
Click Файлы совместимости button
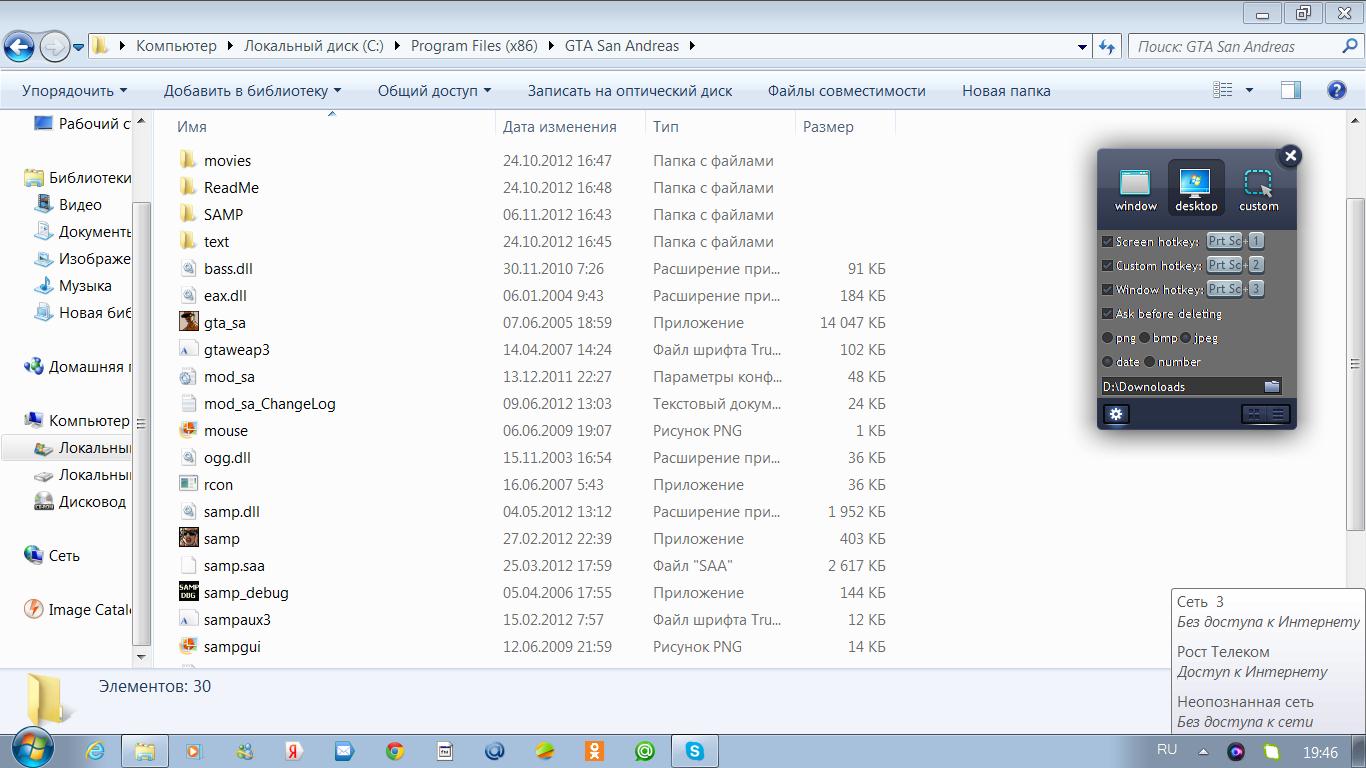coord(847,91)
